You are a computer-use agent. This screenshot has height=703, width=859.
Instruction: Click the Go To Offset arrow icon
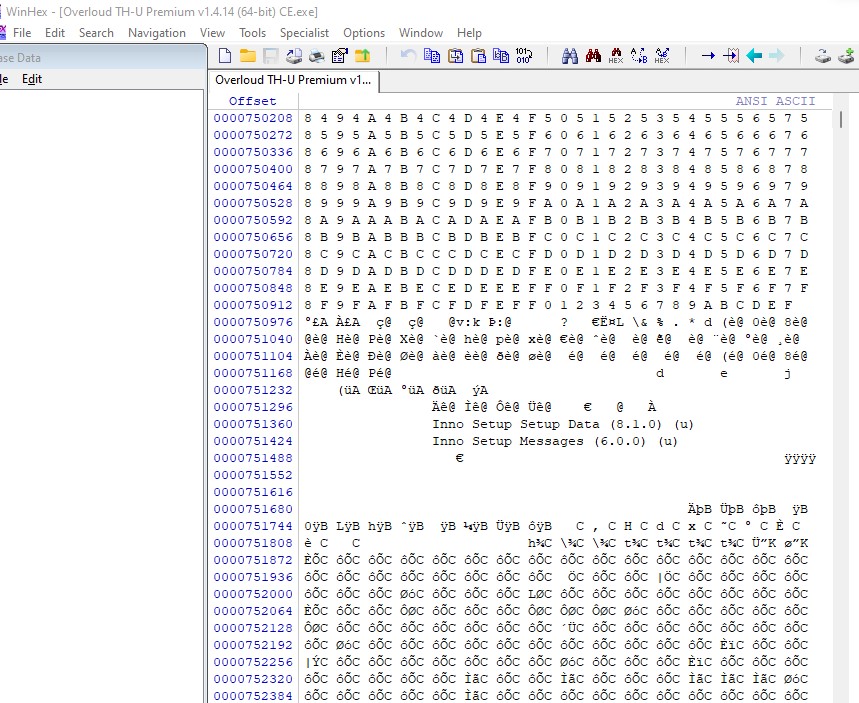click(x=708, y=56)
